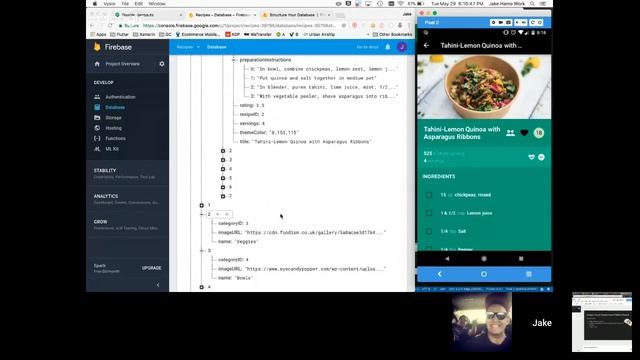Expand the Analytics sidebar group
640x360 pixels.
point(127,199)
